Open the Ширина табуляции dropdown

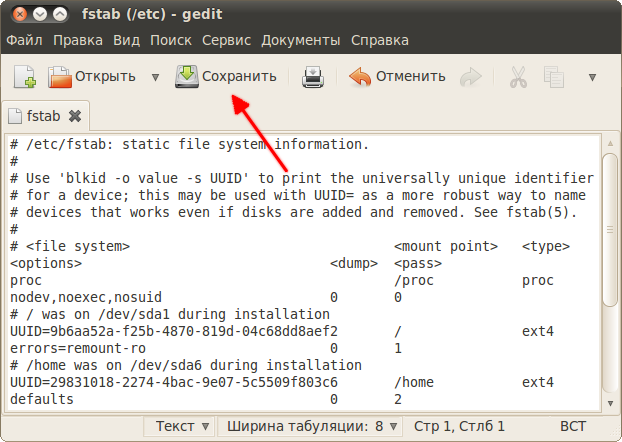click(310, 427)
